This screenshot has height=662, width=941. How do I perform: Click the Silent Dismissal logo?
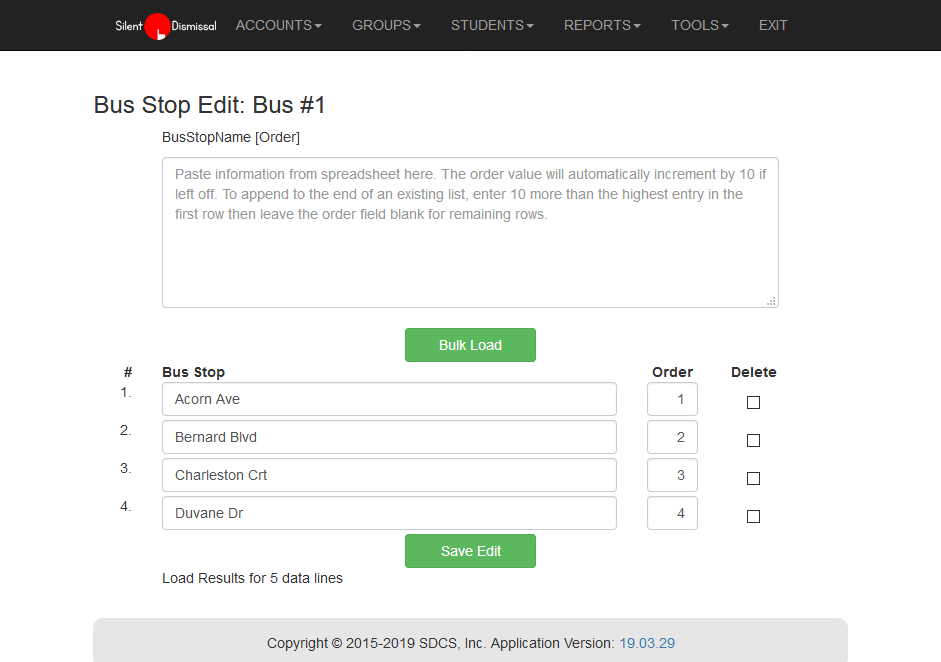point(165,26)
